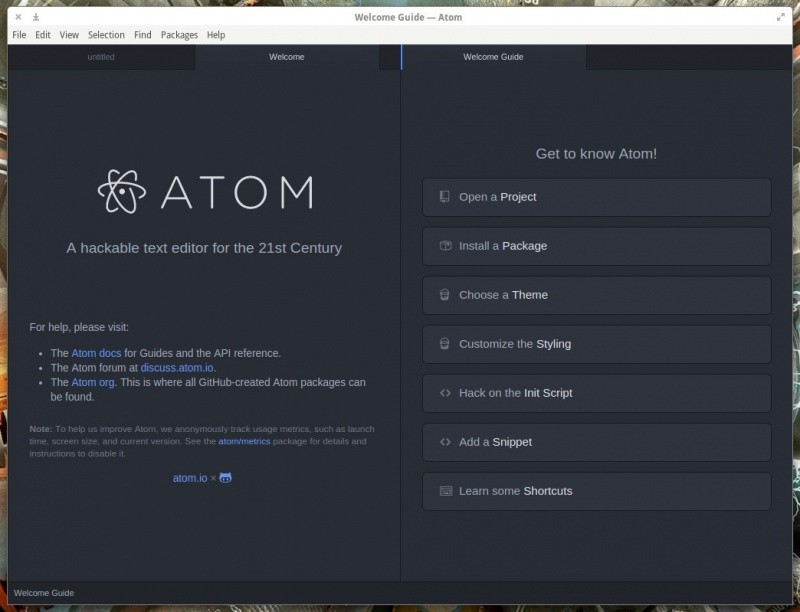This screenshot has width=800, height=612.
Task: Click the keep-above arrow icon in title bar
Action: pos(36,17)
